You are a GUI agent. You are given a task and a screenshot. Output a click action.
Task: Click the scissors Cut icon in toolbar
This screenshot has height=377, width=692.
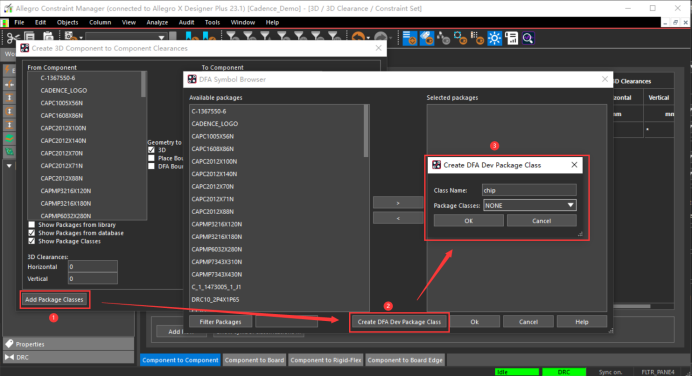point(13,38)
